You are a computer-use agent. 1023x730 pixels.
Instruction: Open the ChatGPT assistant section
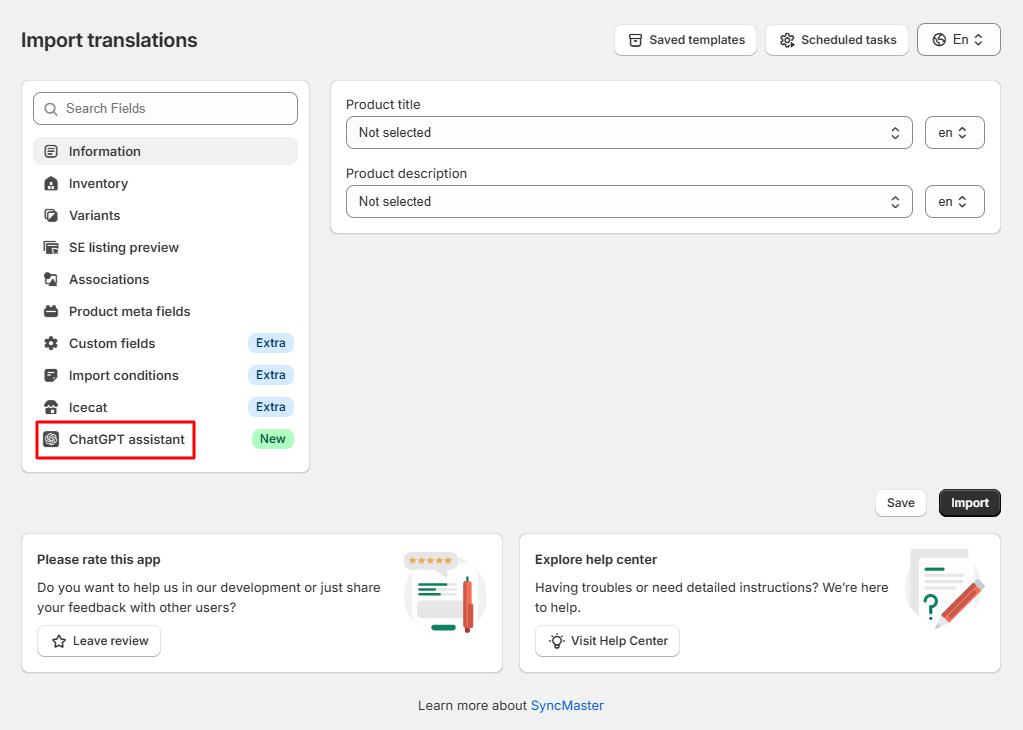click(x=166, y=439)
